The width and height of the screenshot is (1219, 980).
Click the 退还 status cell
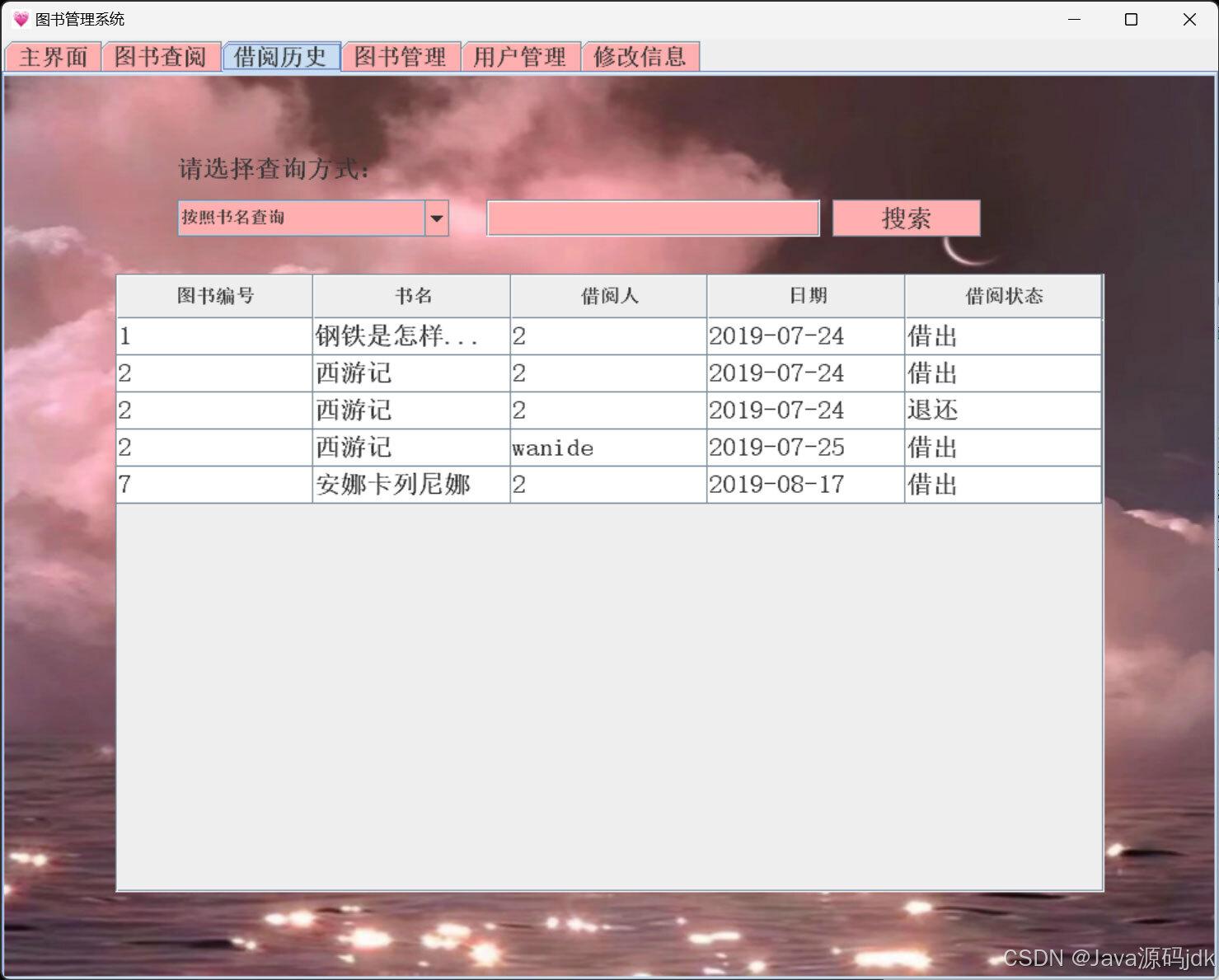(1003, 410)
